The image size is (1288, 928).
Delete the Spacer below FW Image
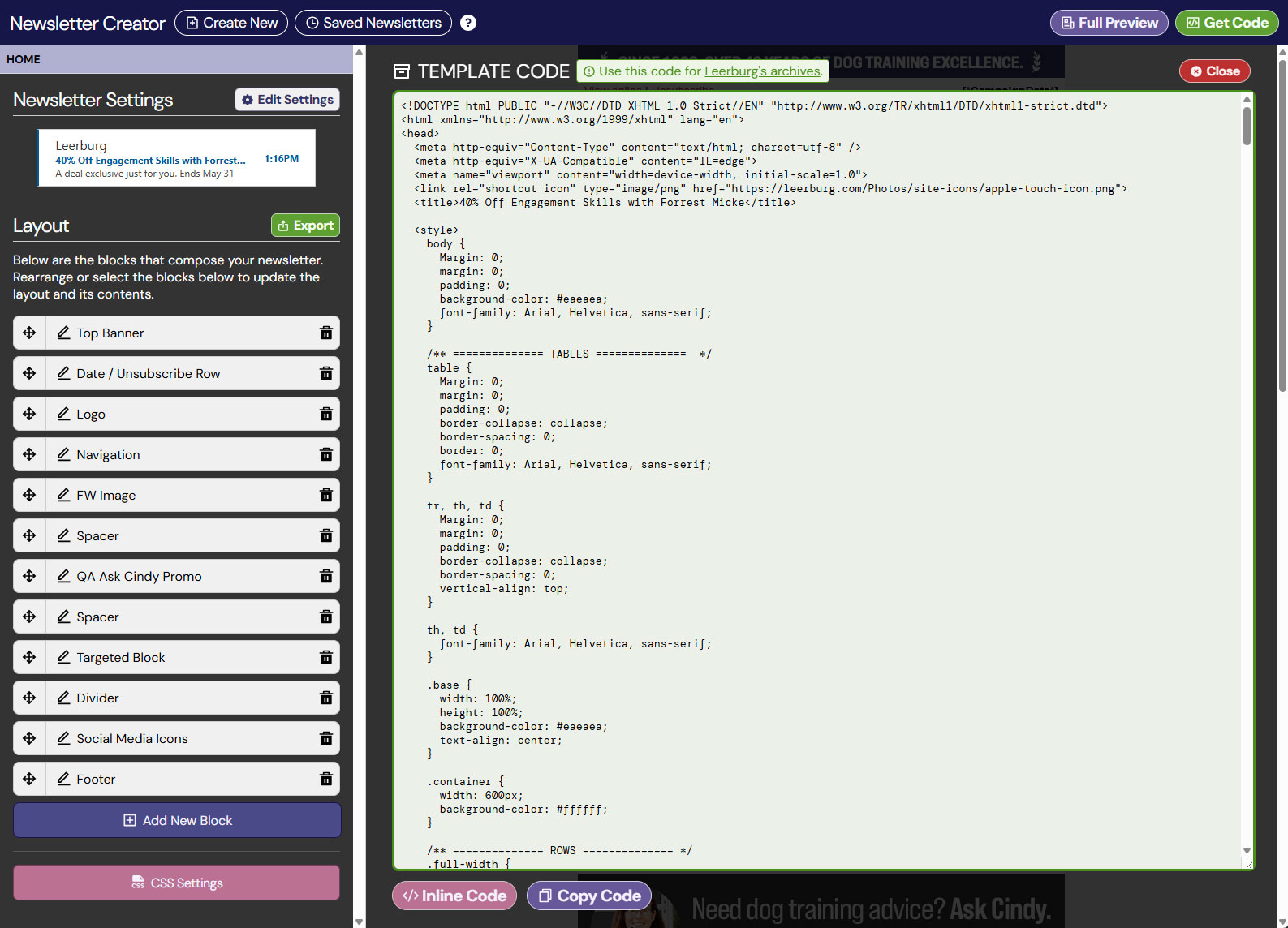[x=326, y=535]
